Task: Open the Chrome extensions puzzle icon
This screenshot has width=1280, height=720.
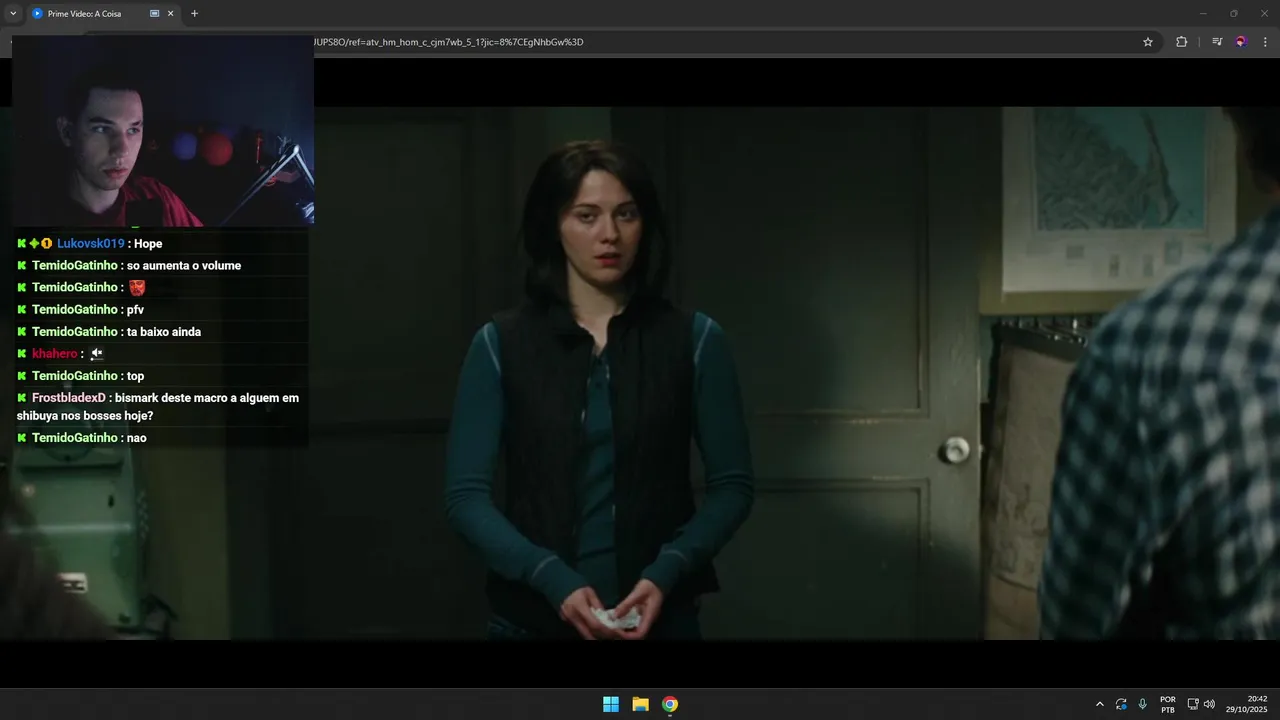Action: click(1181, 42)
